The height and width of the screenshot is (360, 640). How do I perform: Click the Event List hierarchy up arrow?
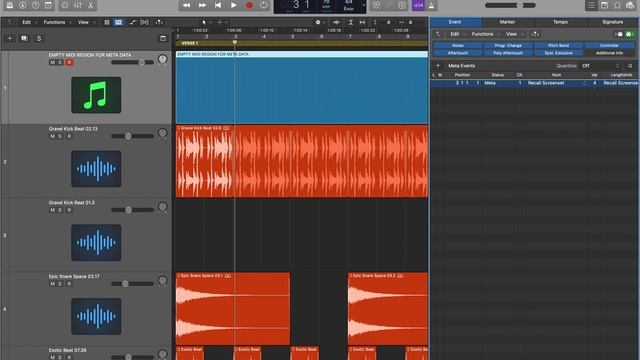[x=438, y=34]
